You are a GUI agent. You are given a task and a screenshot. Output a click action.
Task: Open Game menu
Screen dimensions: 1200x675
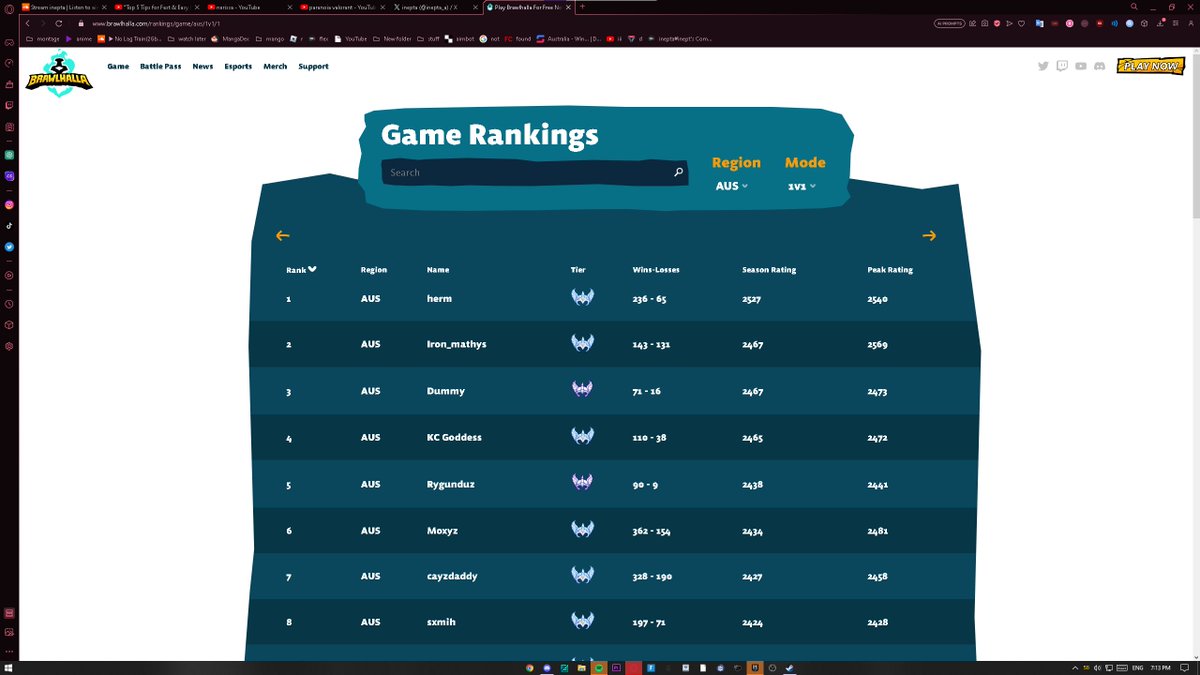tap(118, 66)
